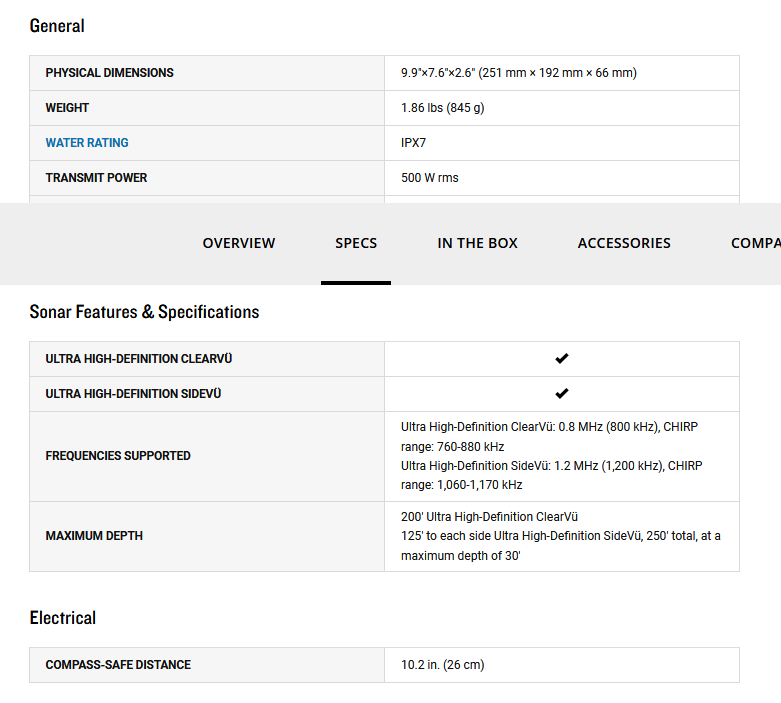Click the Frequencies Supported row label

point(118,456)
